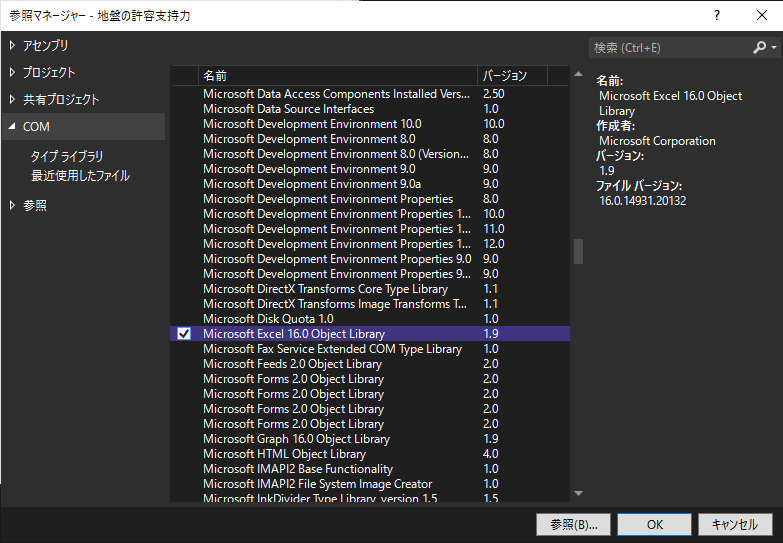Expand the プロジェクト category

(12, 72)
